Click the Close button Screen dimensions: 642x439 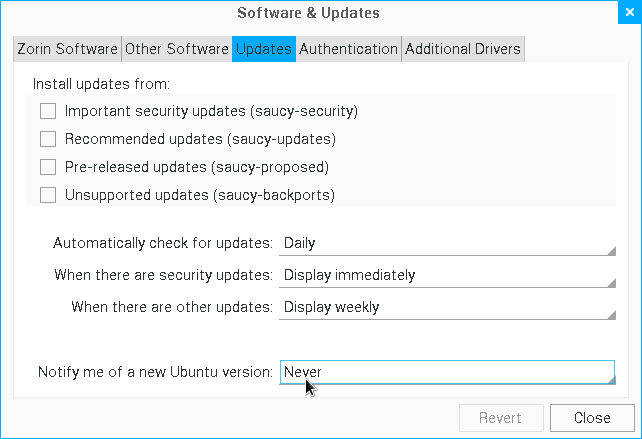(592, 418)
